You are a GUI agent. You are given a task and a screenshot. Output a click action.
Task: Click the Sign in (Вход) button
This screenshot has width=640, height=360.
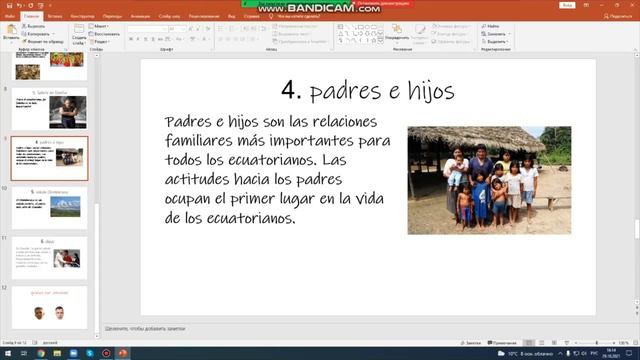pyautogui.click(x=567, y=5)
